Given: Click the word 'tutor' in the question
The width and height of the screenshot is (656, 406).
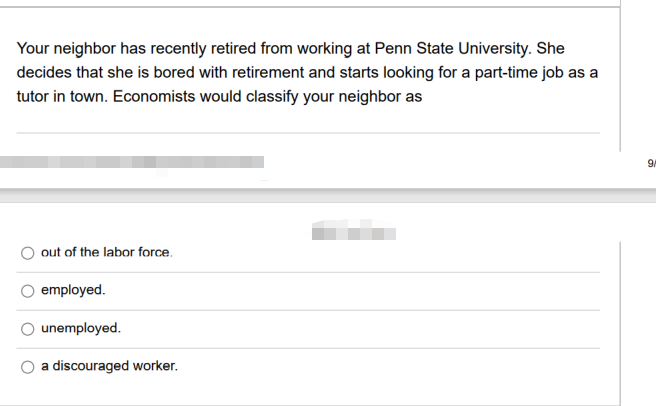Looking at the screenshot, I should [x=32, y=98].
